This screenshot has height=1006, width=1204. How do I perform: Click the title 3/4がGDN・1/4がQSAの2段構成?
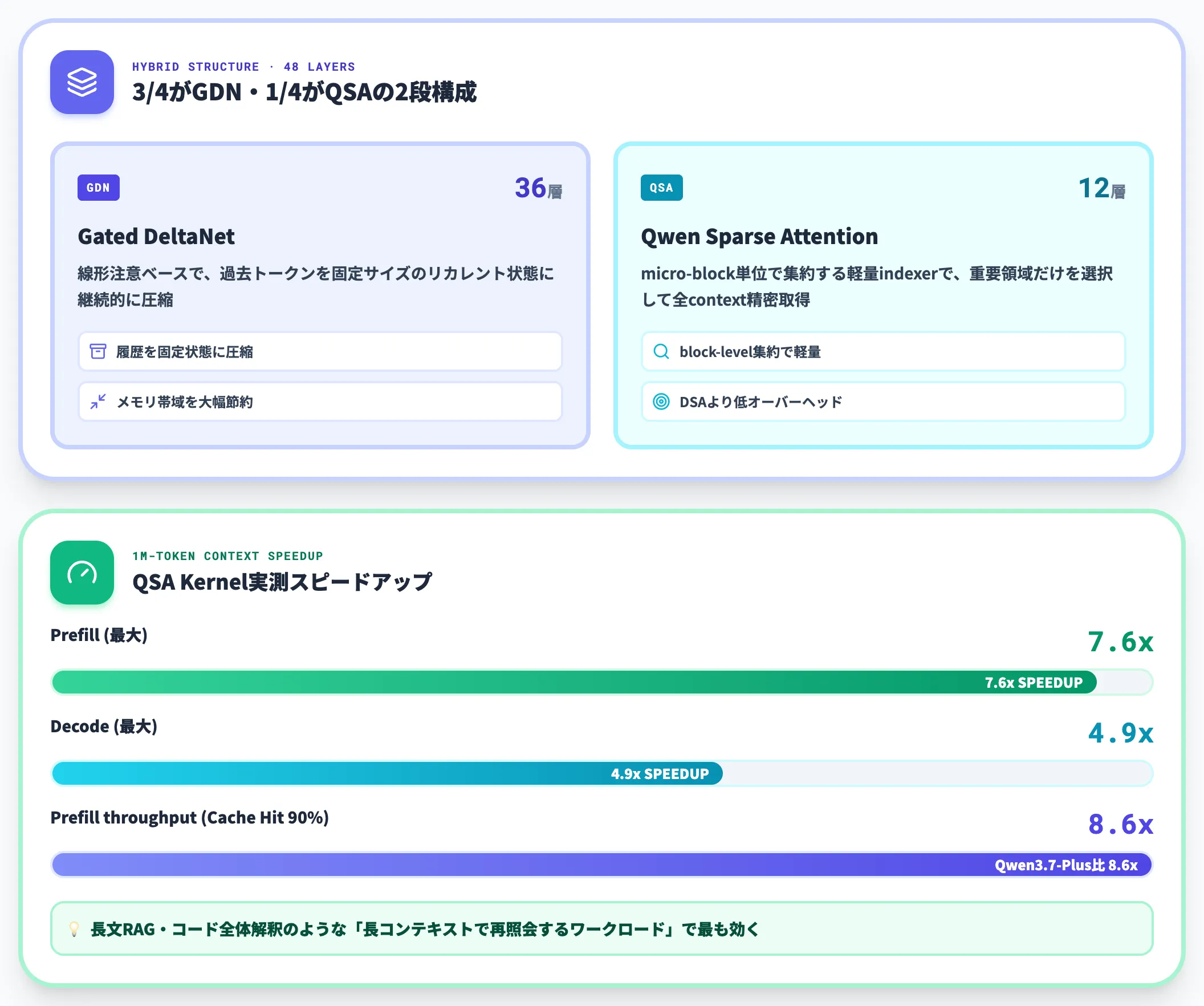pyautogui.click(x=304, y=92)
